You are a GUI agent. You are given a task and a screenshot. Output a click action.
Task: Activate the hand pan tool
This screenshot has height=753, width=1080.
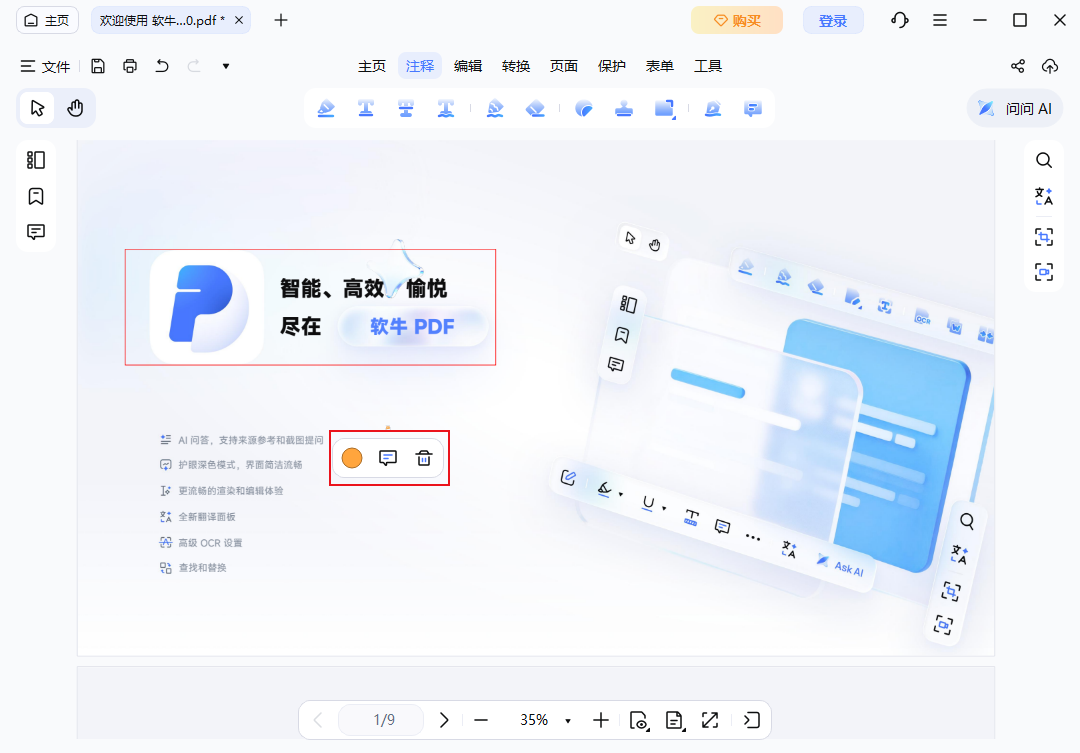[x=75, y=108]
